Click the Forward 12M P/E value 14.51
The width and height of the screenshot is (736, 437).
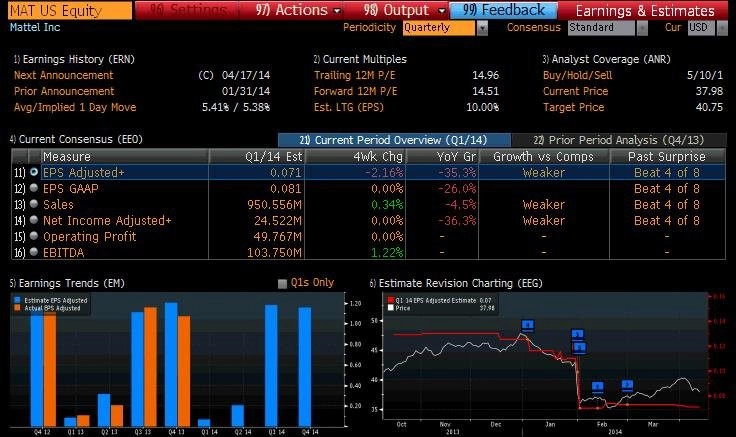tap(485, 91)
